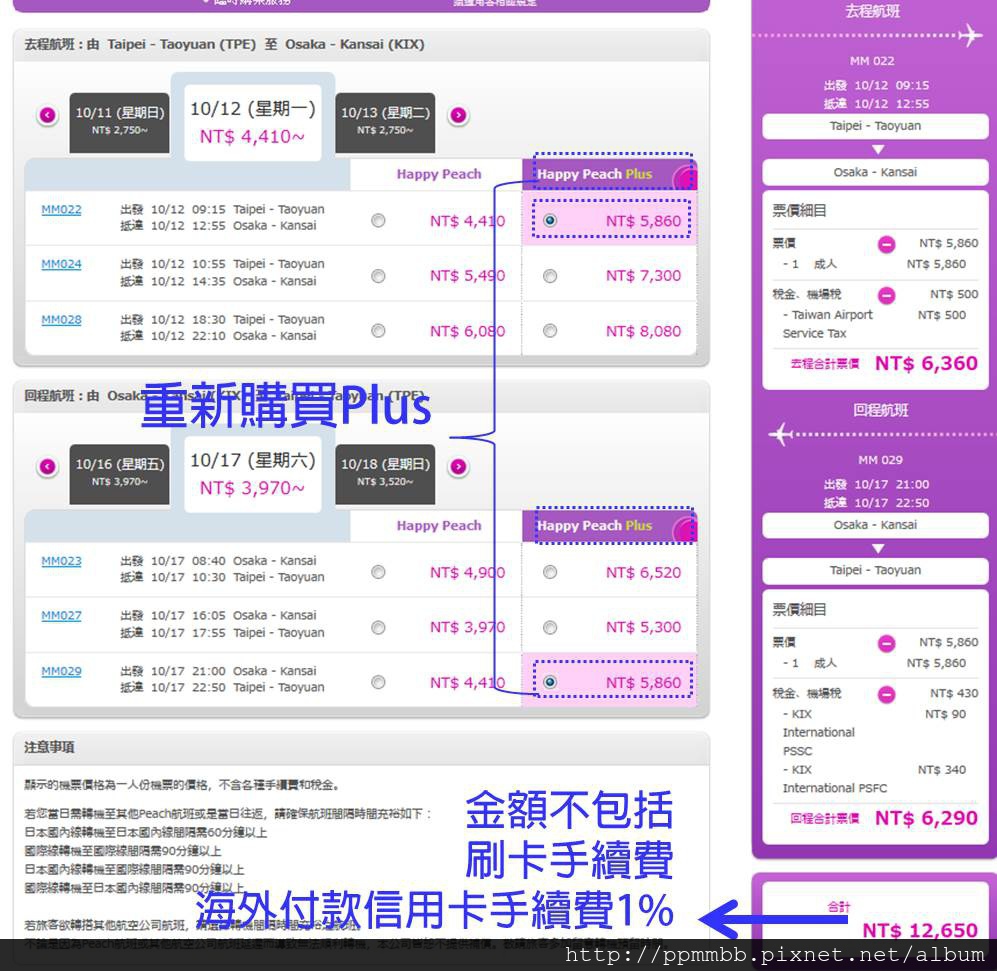The width and height of the screenshot is (997, 971).
Task: Go to next outbound date arrow near 10/13
Action: [458, 115]
